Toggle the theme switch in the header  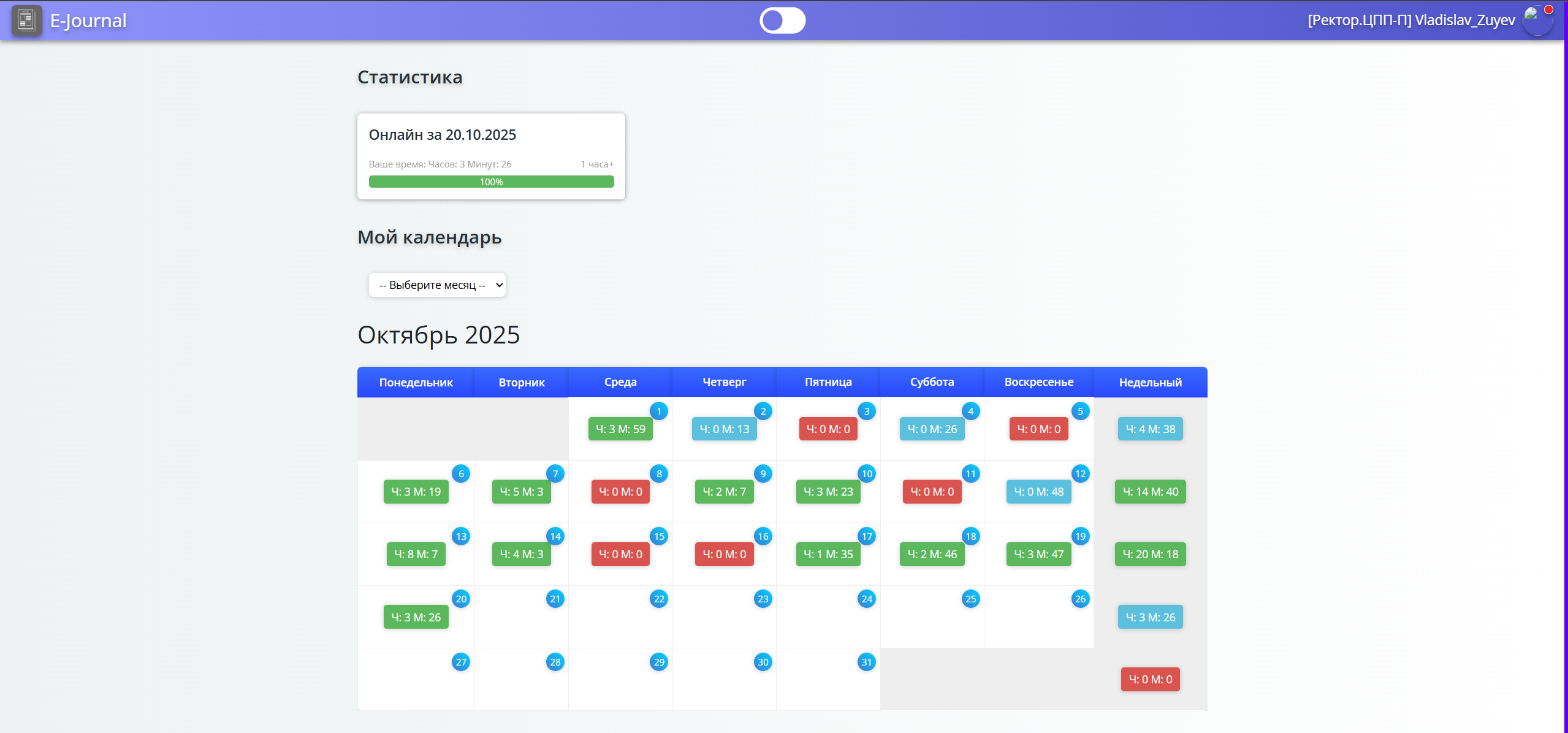(782, 20)
